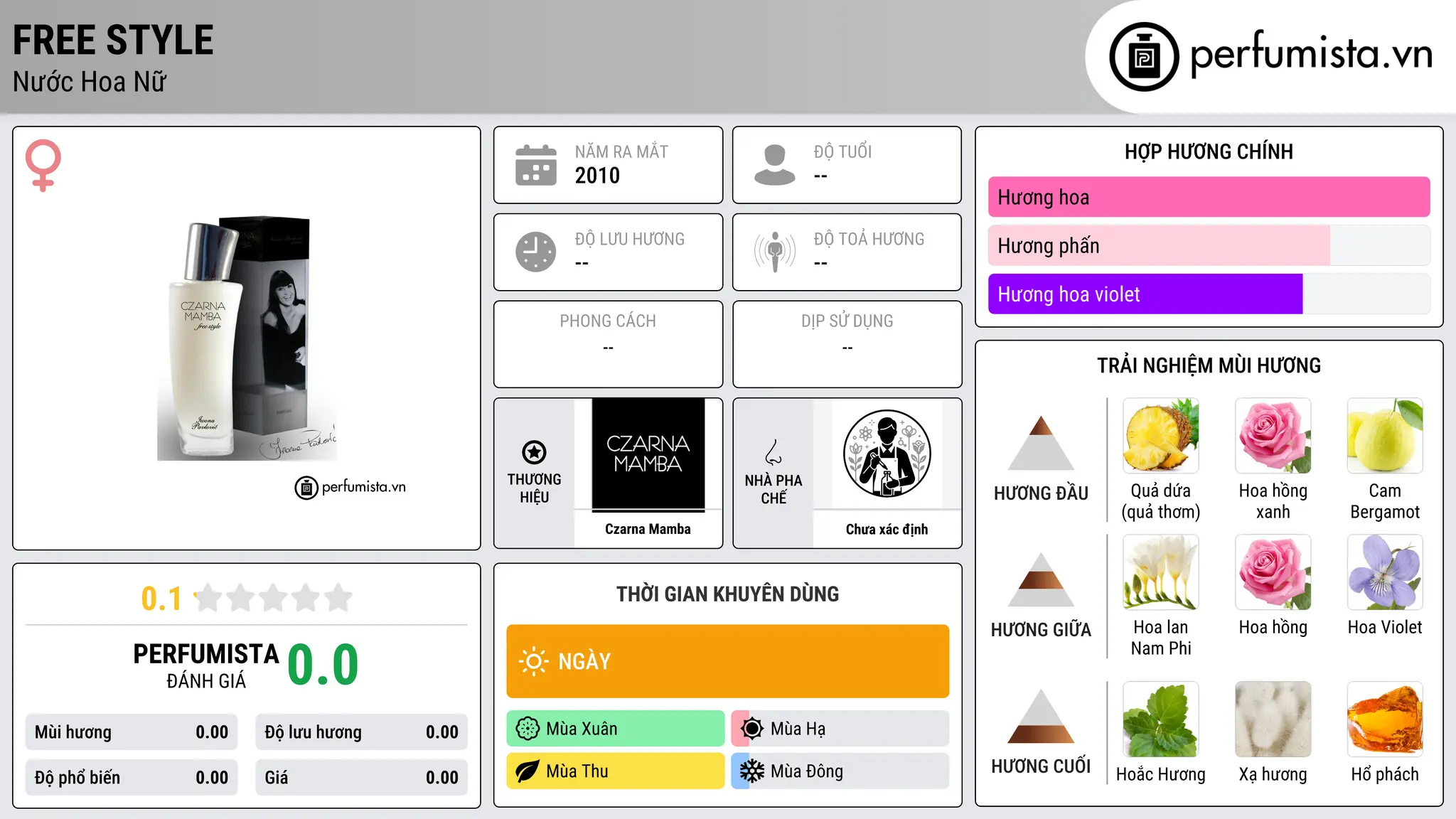1456x819 pixels.
Task: Open the Hoa lan Nam Phi freesia image
Action: pyautogui.click(x=1161, y=572)
